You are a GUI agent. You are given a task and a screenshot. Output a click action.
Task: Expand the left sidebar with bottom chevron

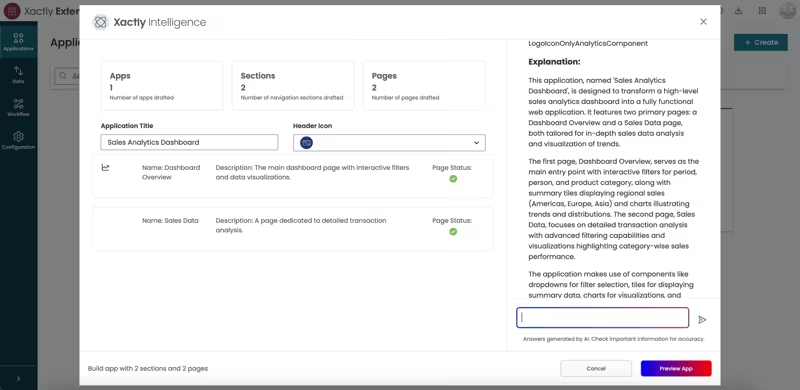18,378
